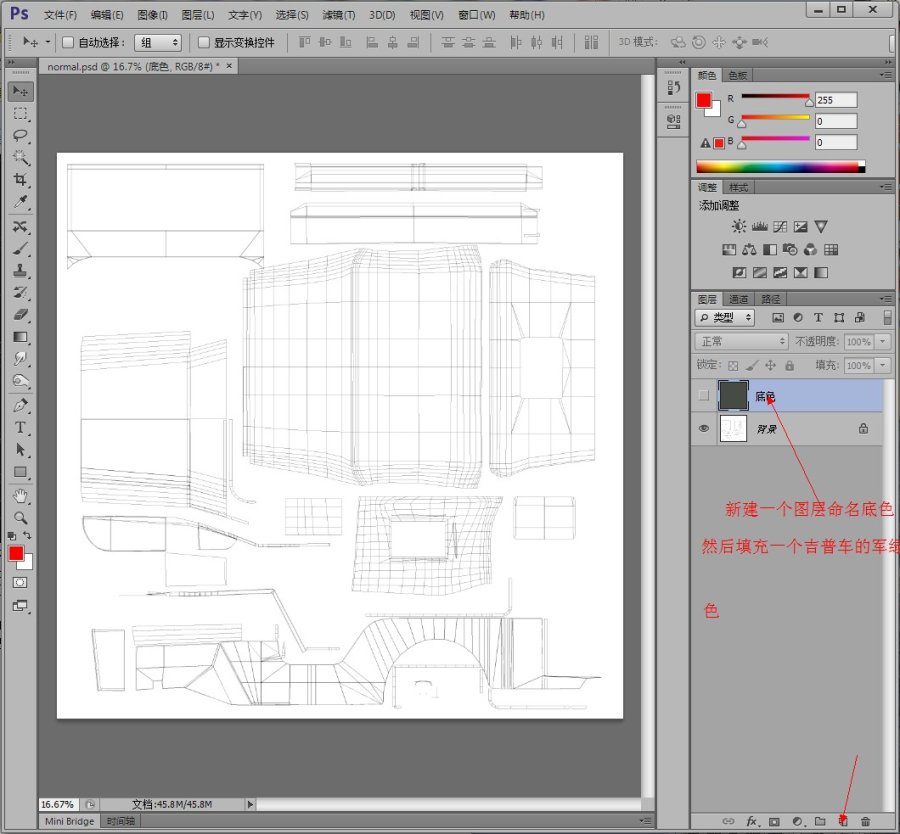Enable the 自动选择 checkbox
Screen dimensions: 900x834
point(68,43)
